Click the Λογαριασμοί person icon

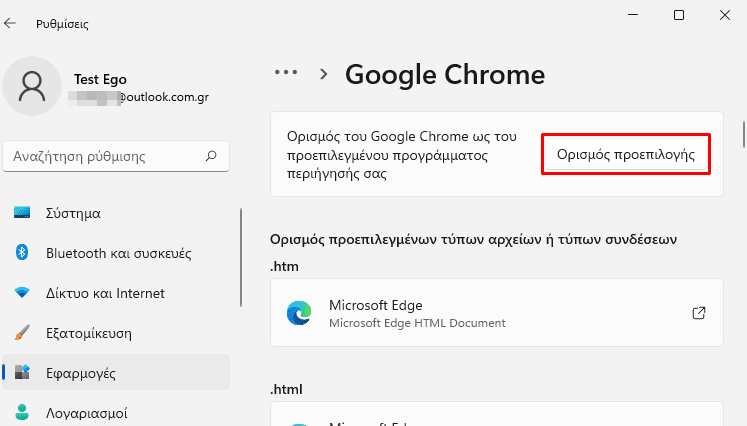pos(22,412)
